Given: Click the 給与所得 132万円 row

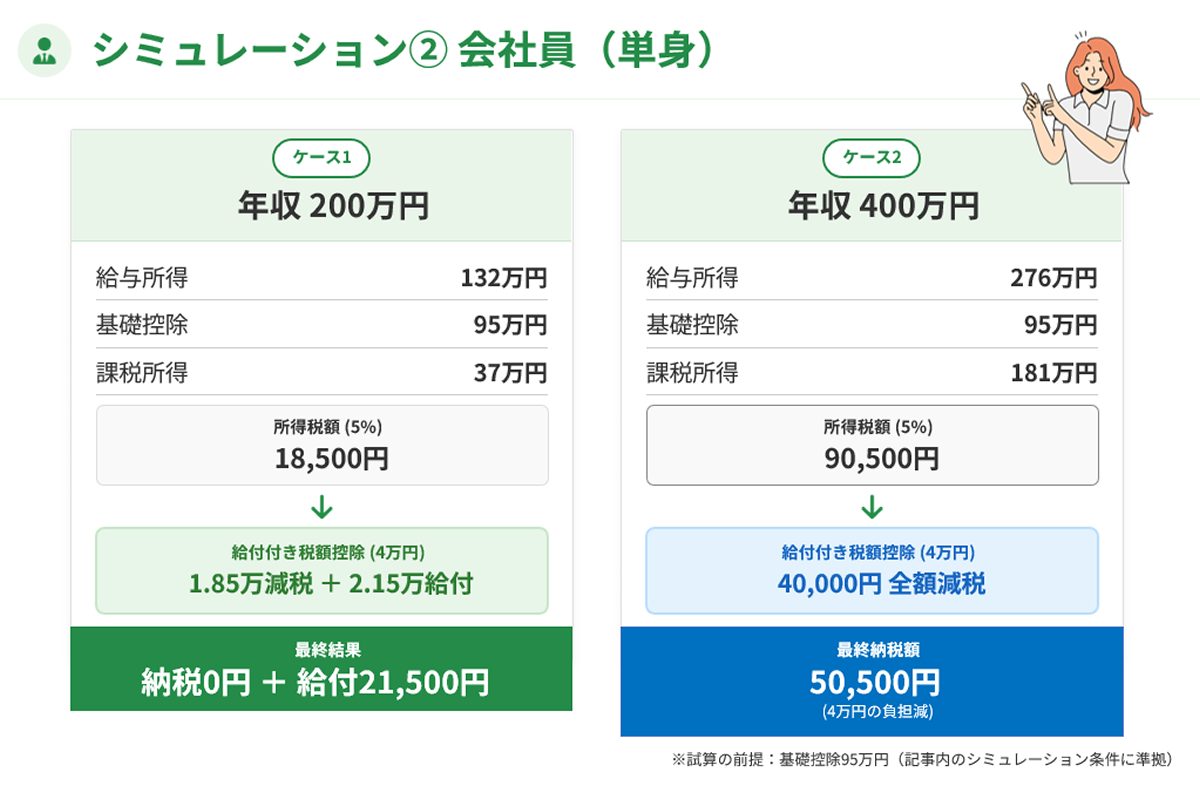Looking at the screenshot, I should pos(322,277).
